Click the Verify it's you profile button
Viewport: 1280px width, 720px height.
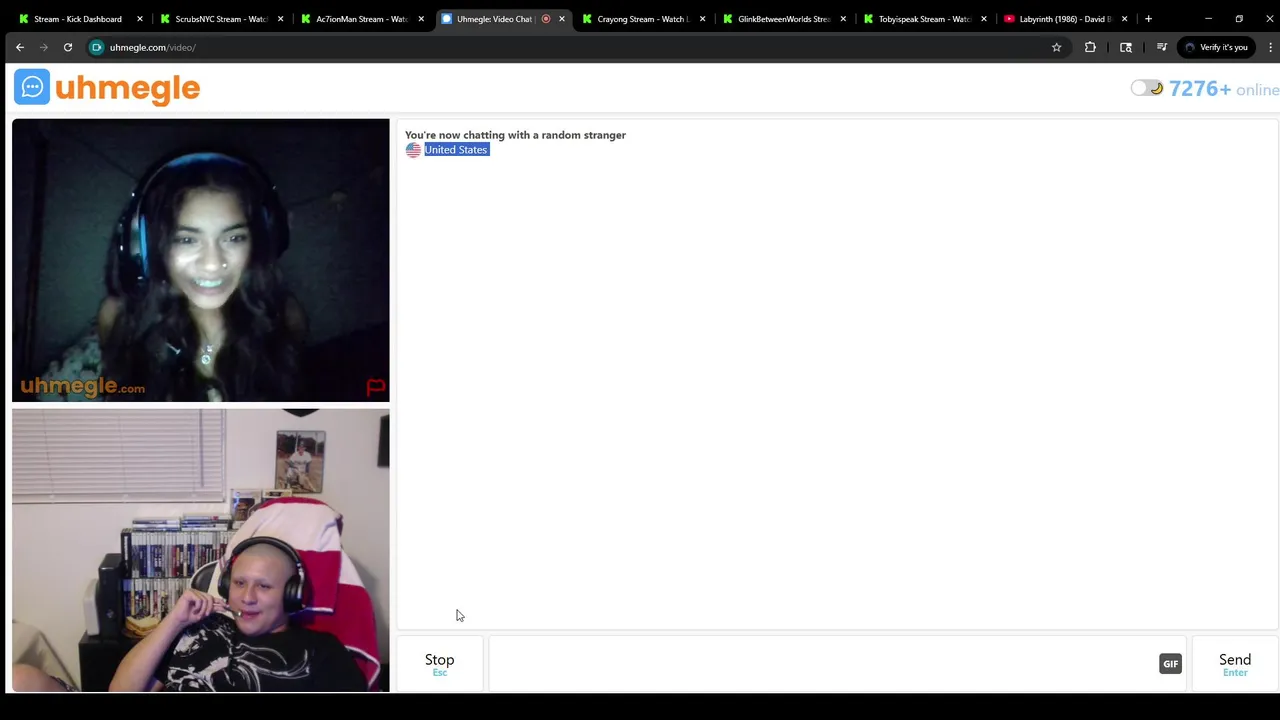(1217, 47)
